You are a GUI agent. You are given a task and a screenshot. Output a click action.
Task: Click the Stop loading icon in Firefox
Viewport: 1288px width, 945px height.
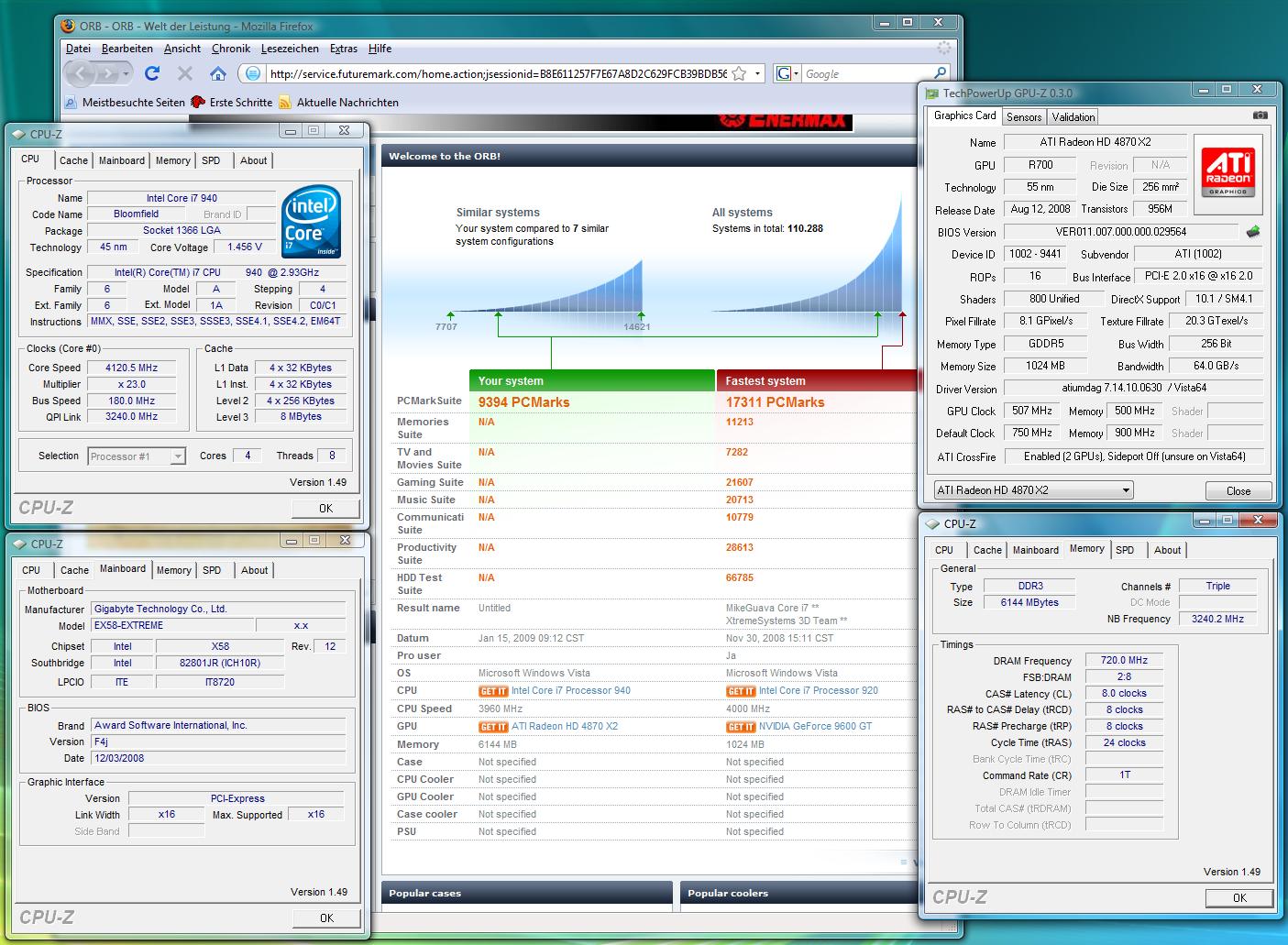point(185,73)
